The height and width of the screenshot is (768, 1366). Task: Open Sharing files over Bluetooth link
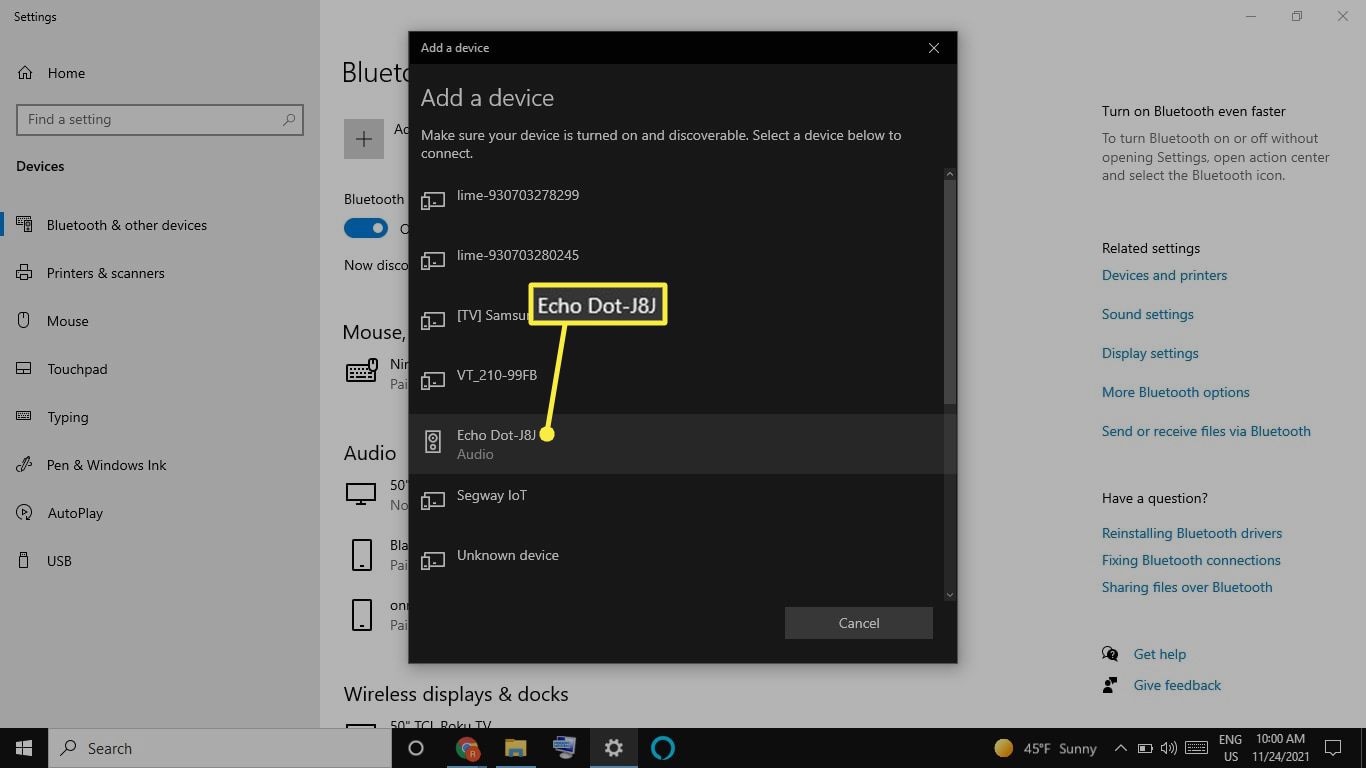click(x=1187, y=587)
